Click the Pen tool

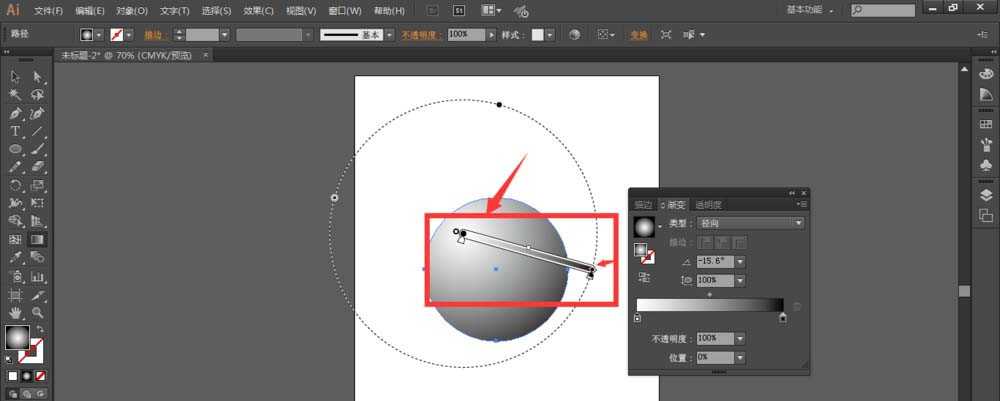click(x=16, y=113)
